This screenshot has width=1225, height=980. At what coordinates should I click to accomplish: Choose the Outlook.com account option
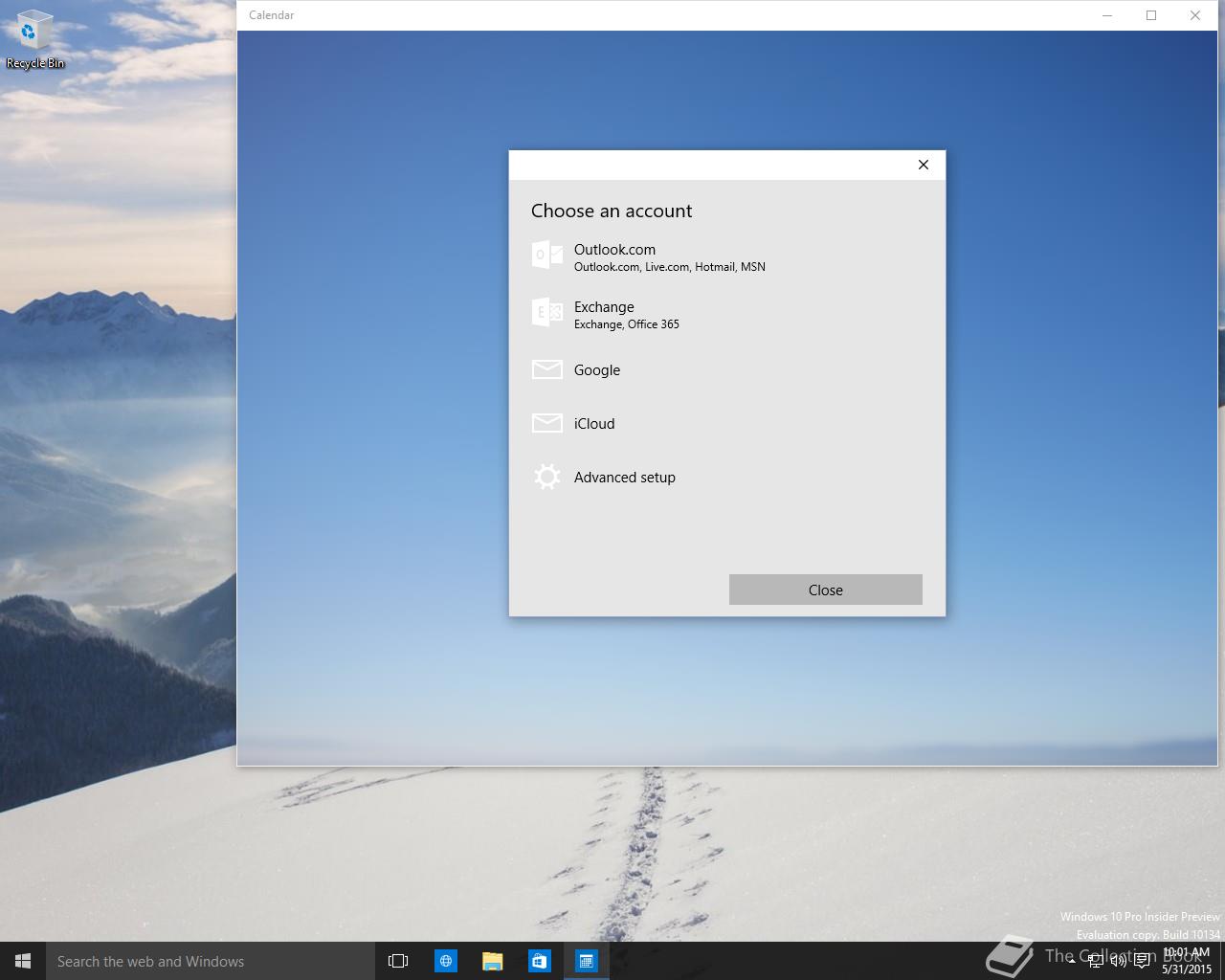pos(727,256)
